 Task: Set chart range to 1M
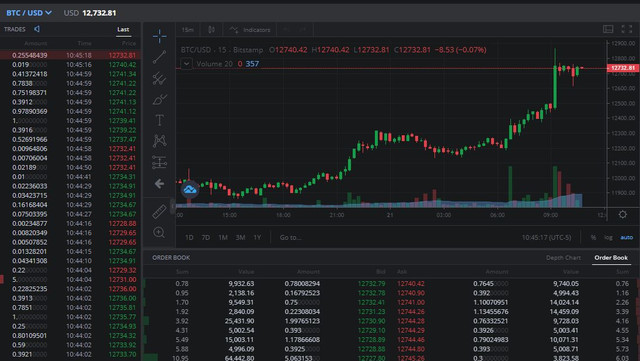[x=223, y=237]
